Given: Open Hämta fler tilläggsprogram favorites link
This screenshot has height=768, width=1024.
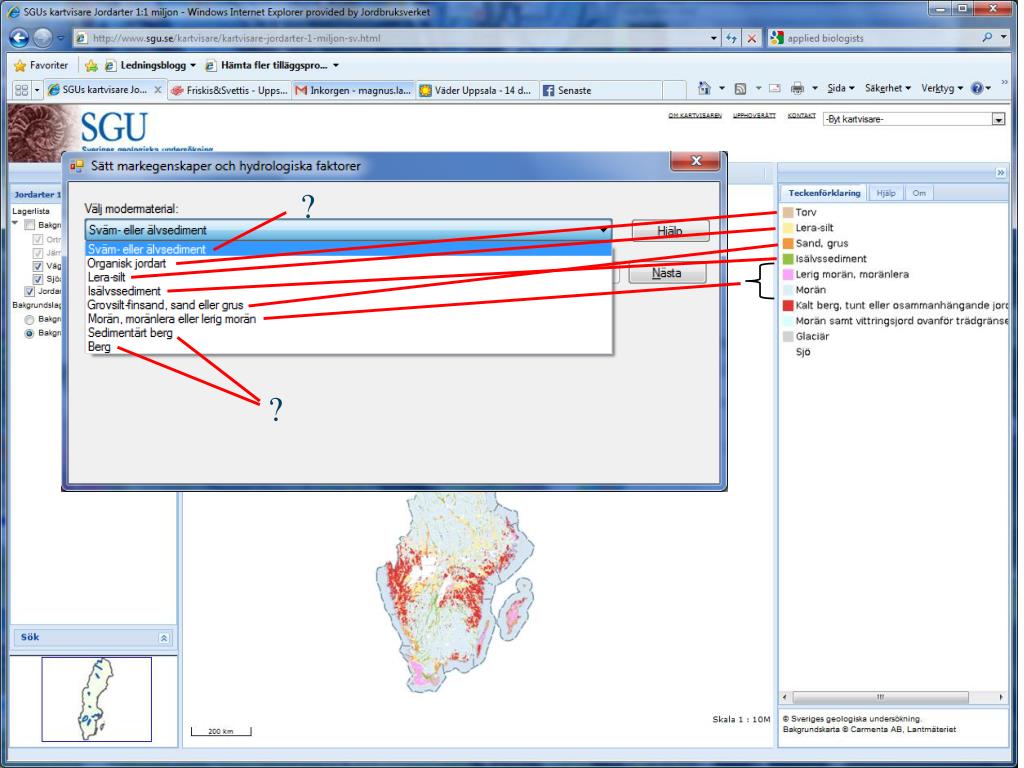Looking at the screenshot, I should (x=272, y=65).
